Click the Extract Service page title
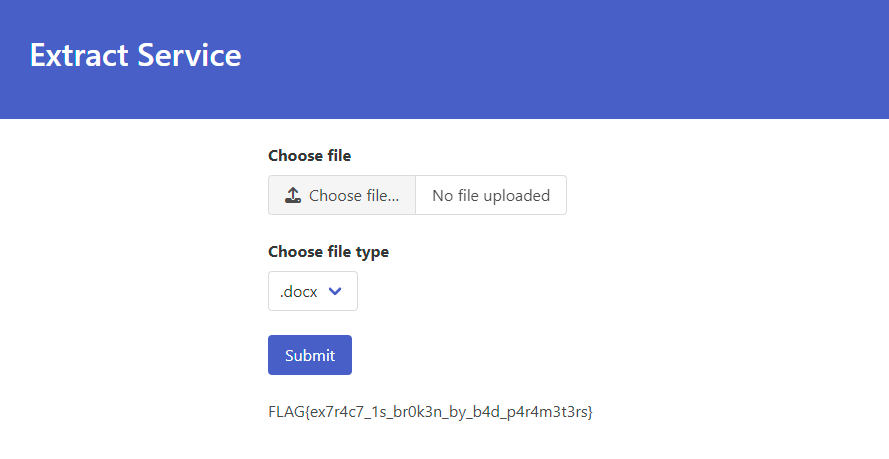Screen dimensions: 889x459 (x=136, y=55)
